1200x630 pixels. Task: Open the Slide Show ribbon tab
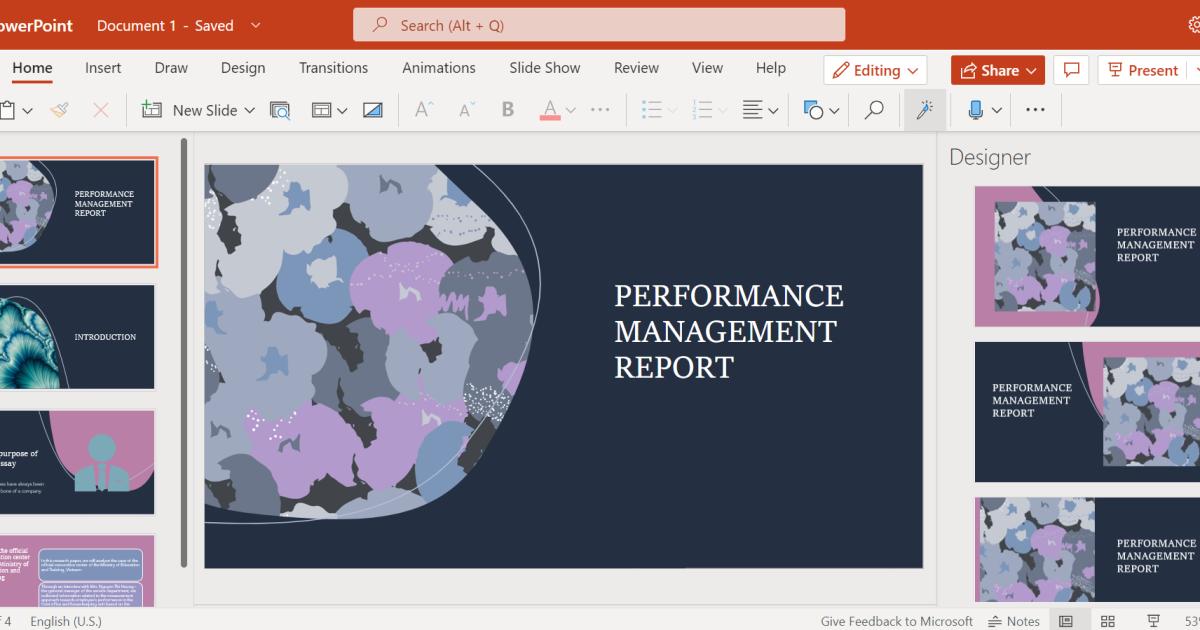(544, 67)
